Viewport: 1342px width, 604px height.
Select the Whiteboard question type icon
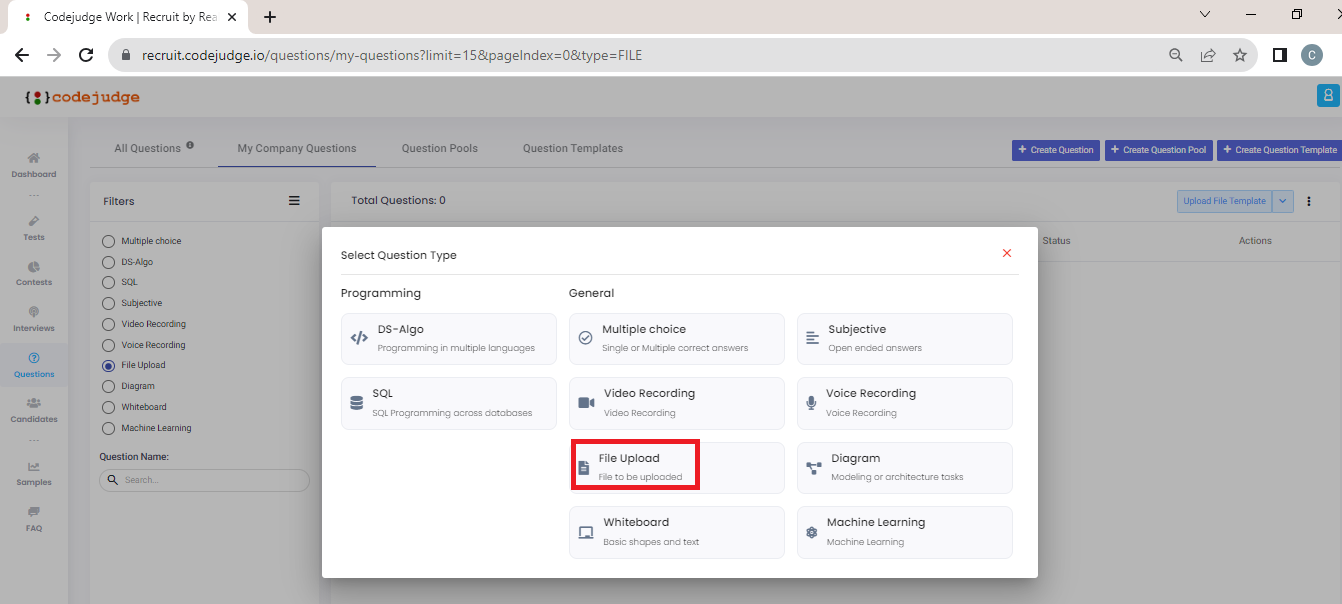[585, 531]
